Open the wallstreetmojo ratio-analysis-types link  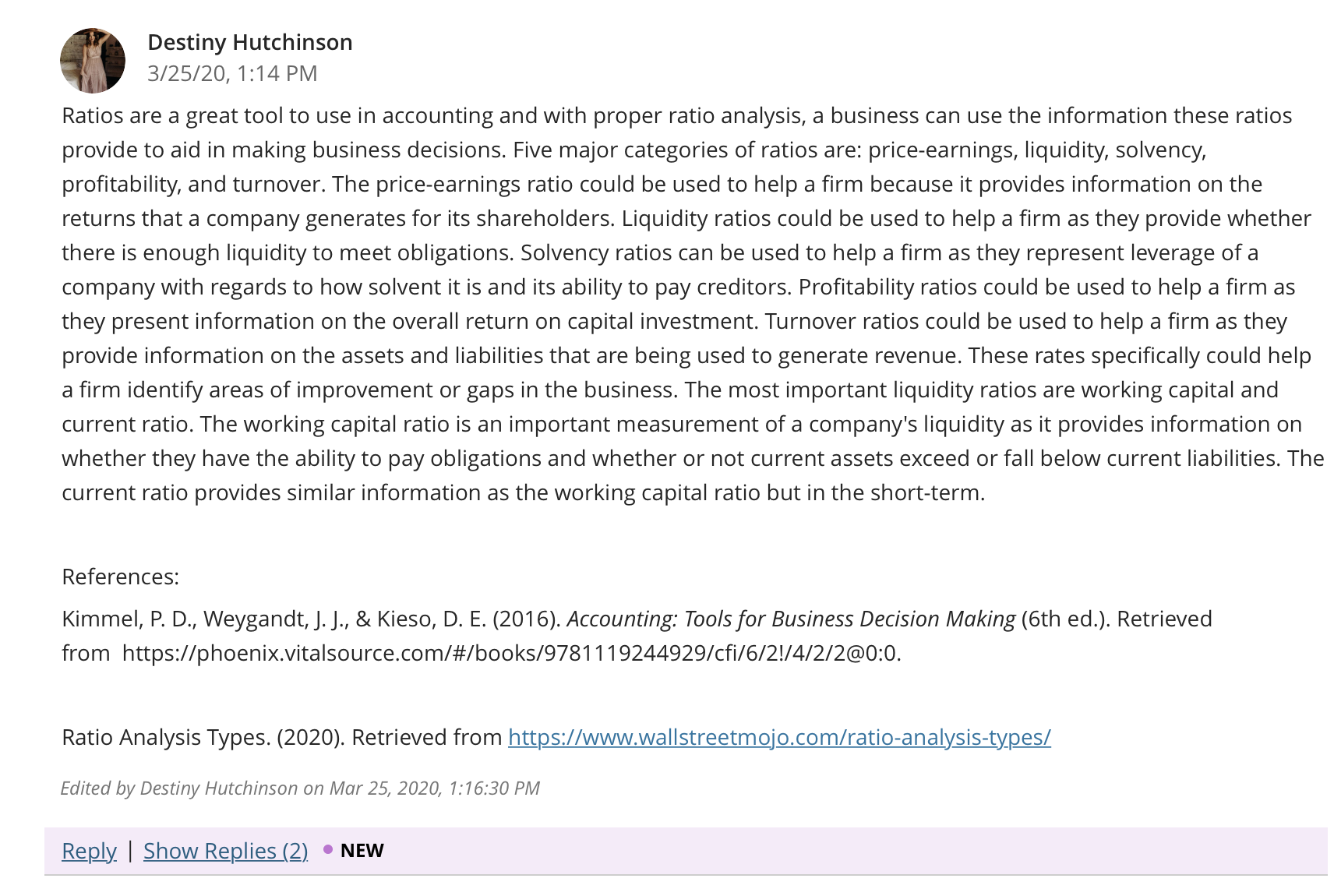point(779,737)
